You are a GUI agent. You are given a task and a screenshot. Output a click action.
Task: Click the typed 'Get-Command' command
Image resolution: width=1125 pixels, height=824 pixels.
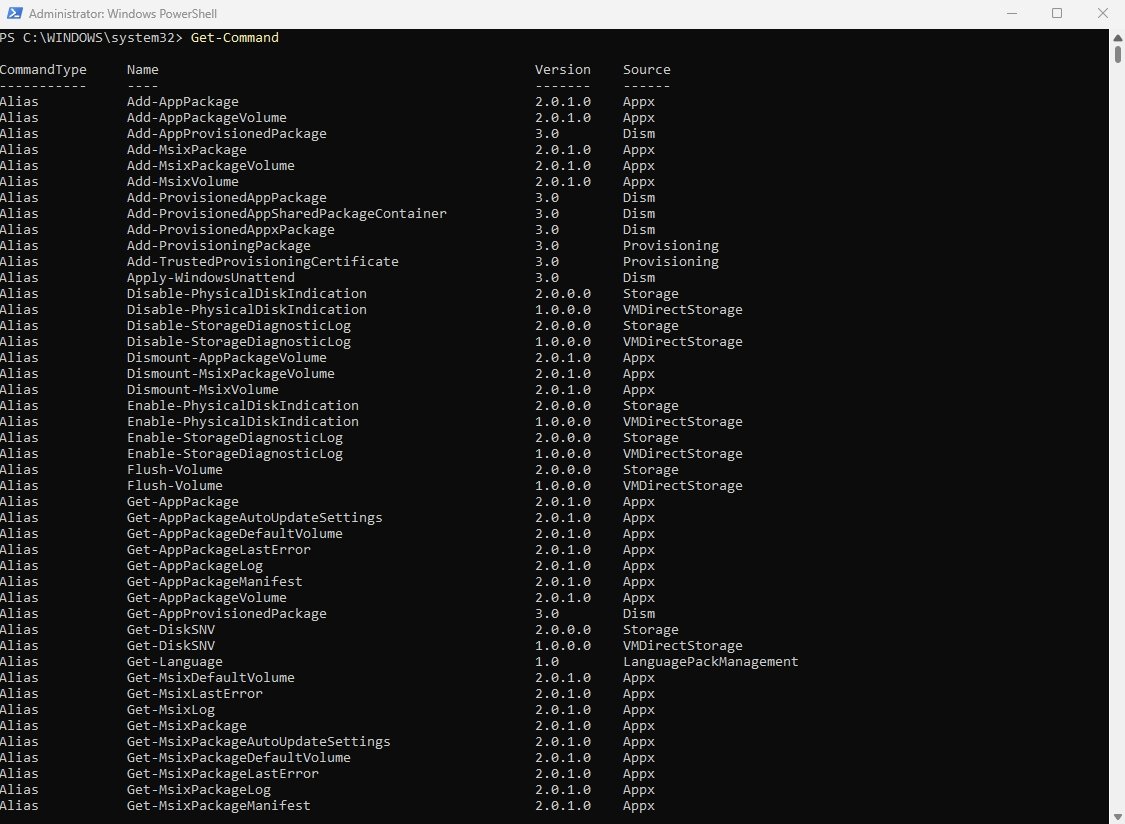235,37
